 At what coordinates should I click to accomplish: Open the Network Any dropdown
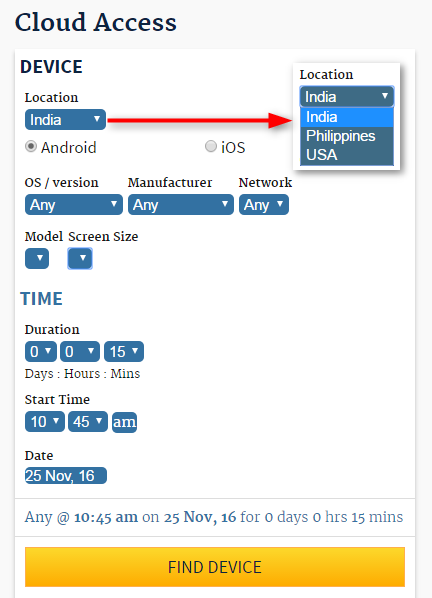point(264,205)
